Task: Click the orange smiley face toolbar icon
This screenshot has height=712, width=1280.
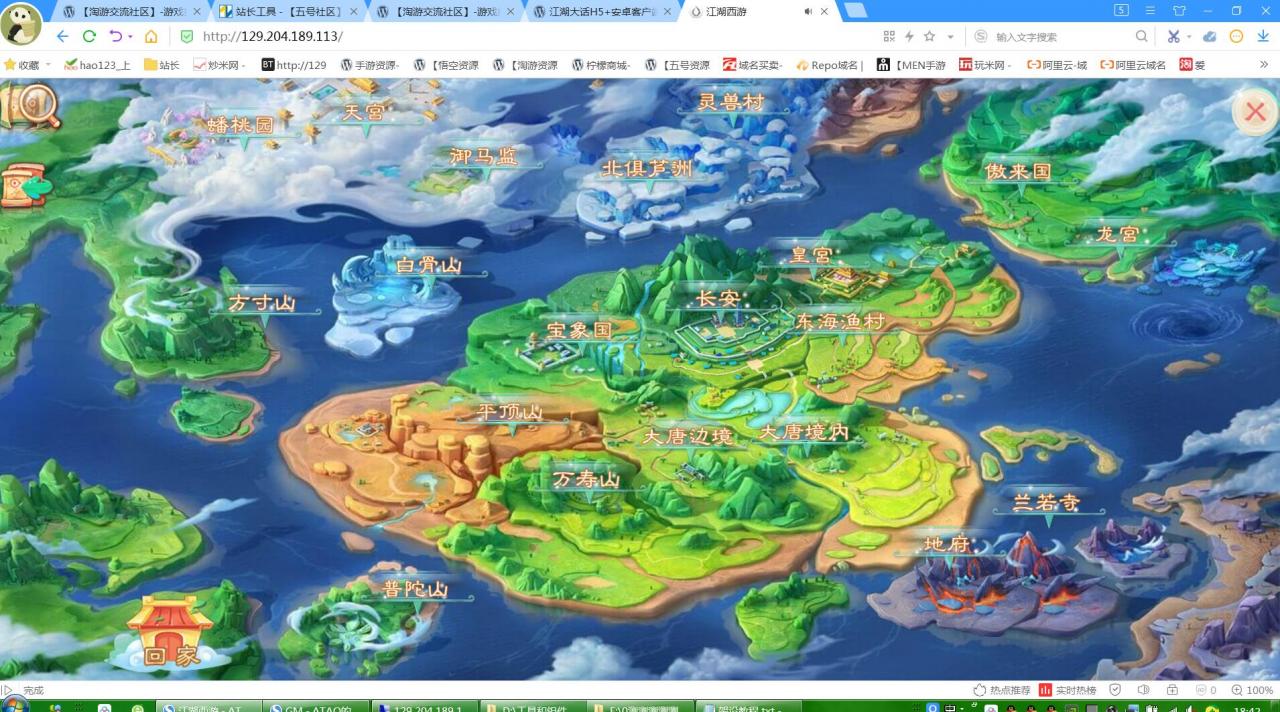Action: pyautogui.click(x=1236, y=36)
